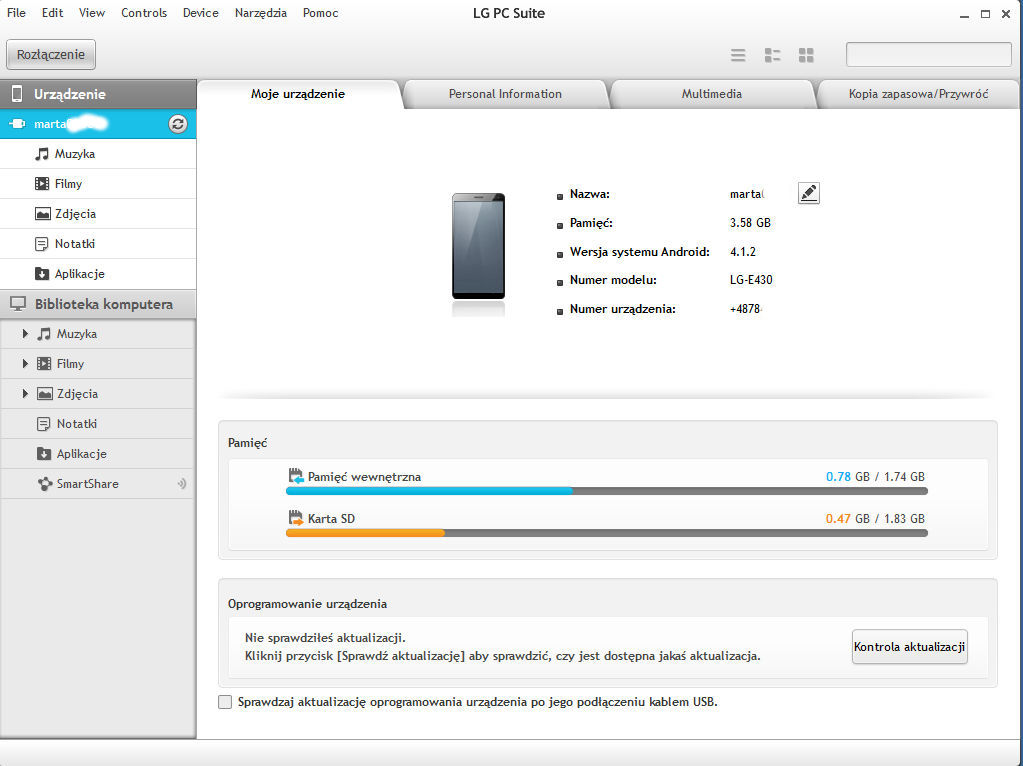Viewport: 1023px width, 766px height.
Task: Open SmartShare in the computer library
Action: tap(98, 484)
